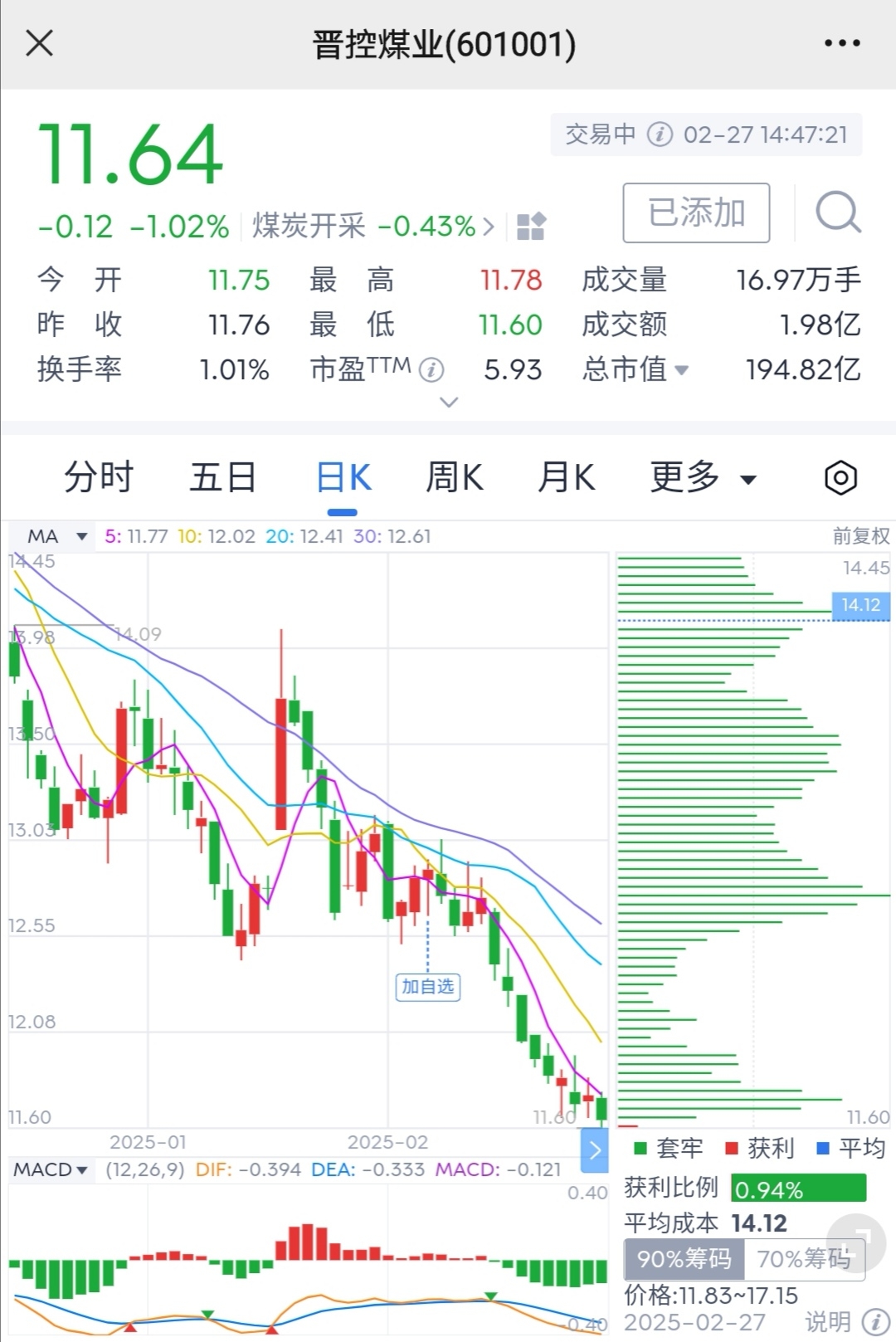This screenshot has width=896, height=1342.
Task: Select the 日K chart tab
Action: click(x=343, y=477)
